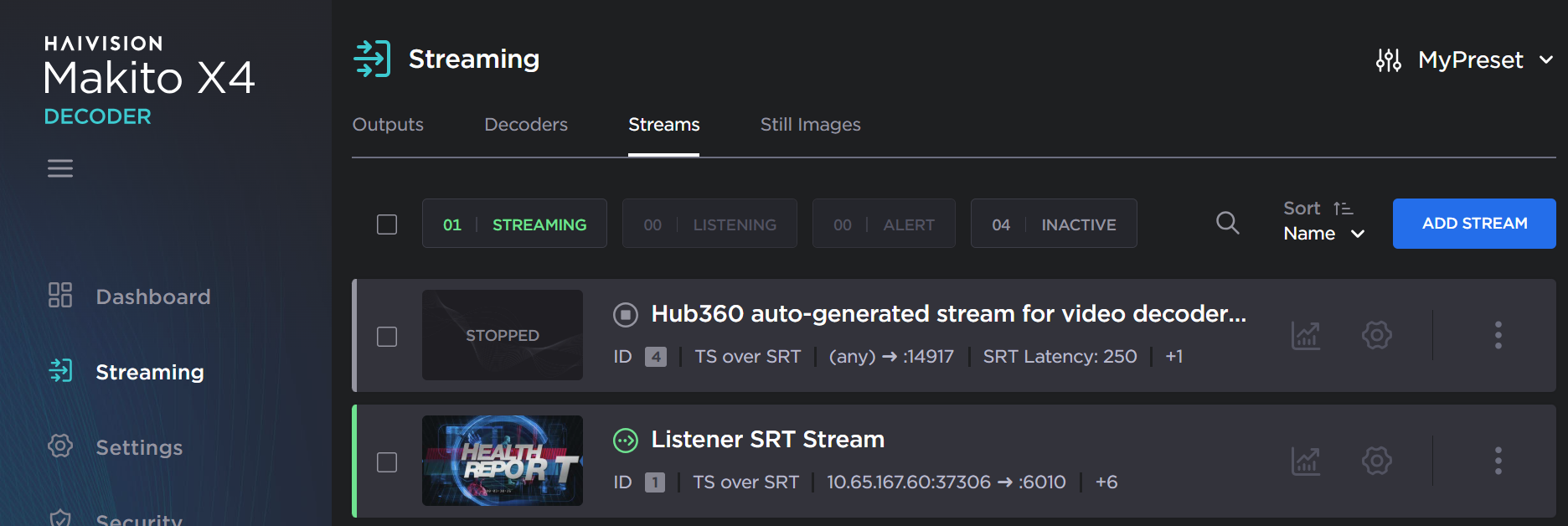This screenshot has height=526, width=1568.
Task: Filter by 00 LISTENING status
Action: [709, 224]
